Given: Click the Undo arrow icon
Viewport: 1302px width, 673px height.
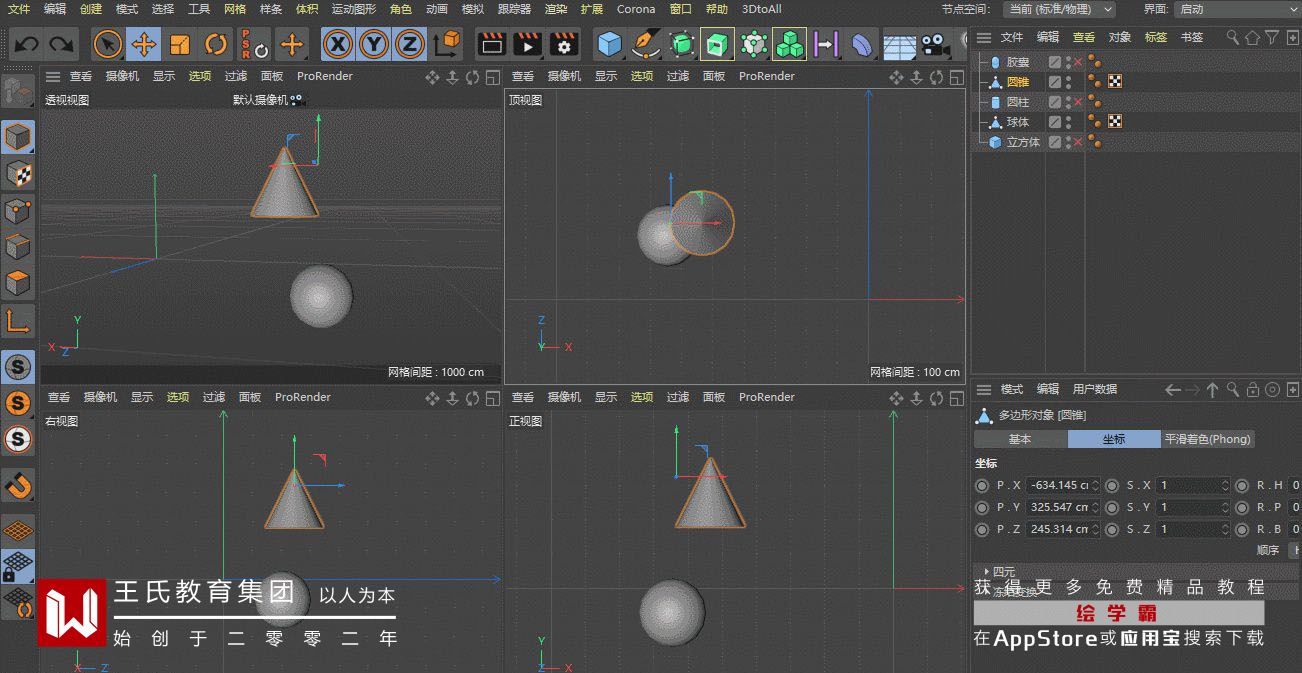Looking at the screenshot, I should (x=26, y=44).
